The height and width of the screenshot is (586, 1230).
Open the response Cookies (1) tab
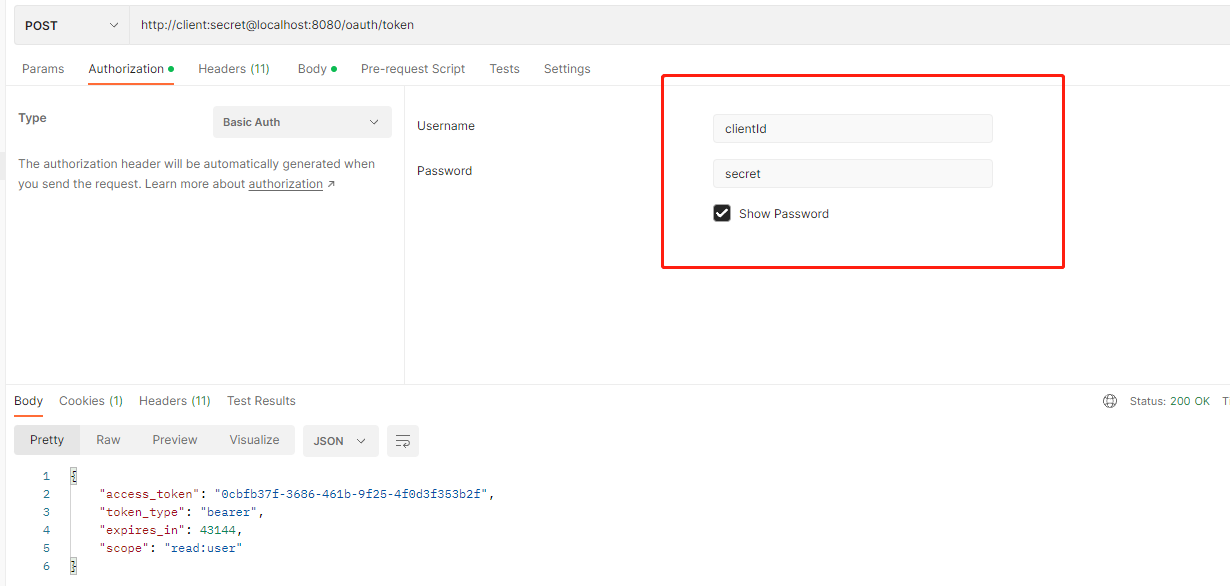click(x=91, y=401)
